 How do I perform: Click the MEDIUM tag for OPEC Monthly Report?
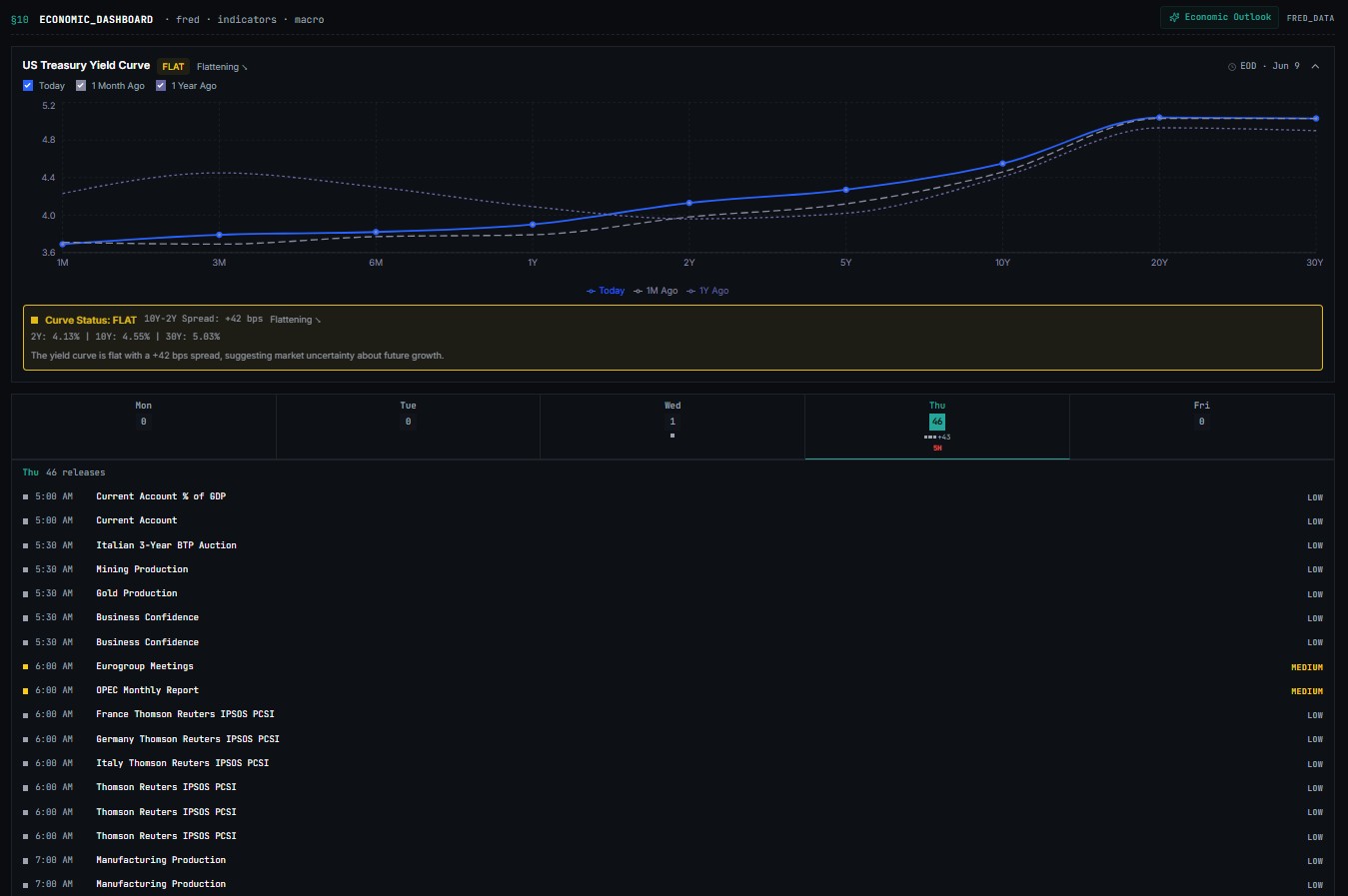(x=1307, y=691)
